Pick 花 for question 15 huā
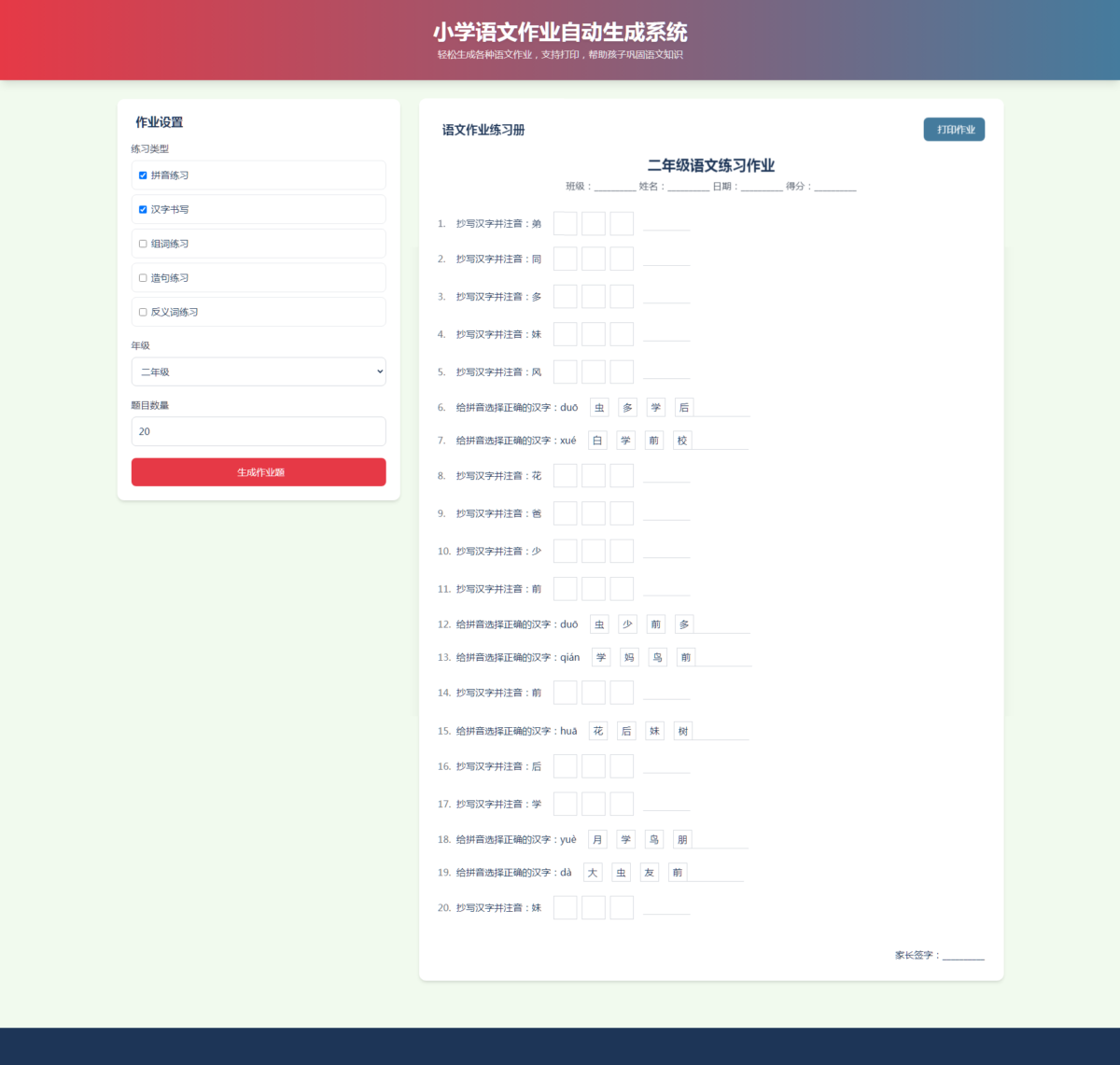This screenshot has width=1120, height=1065. (x=598, y=732)
